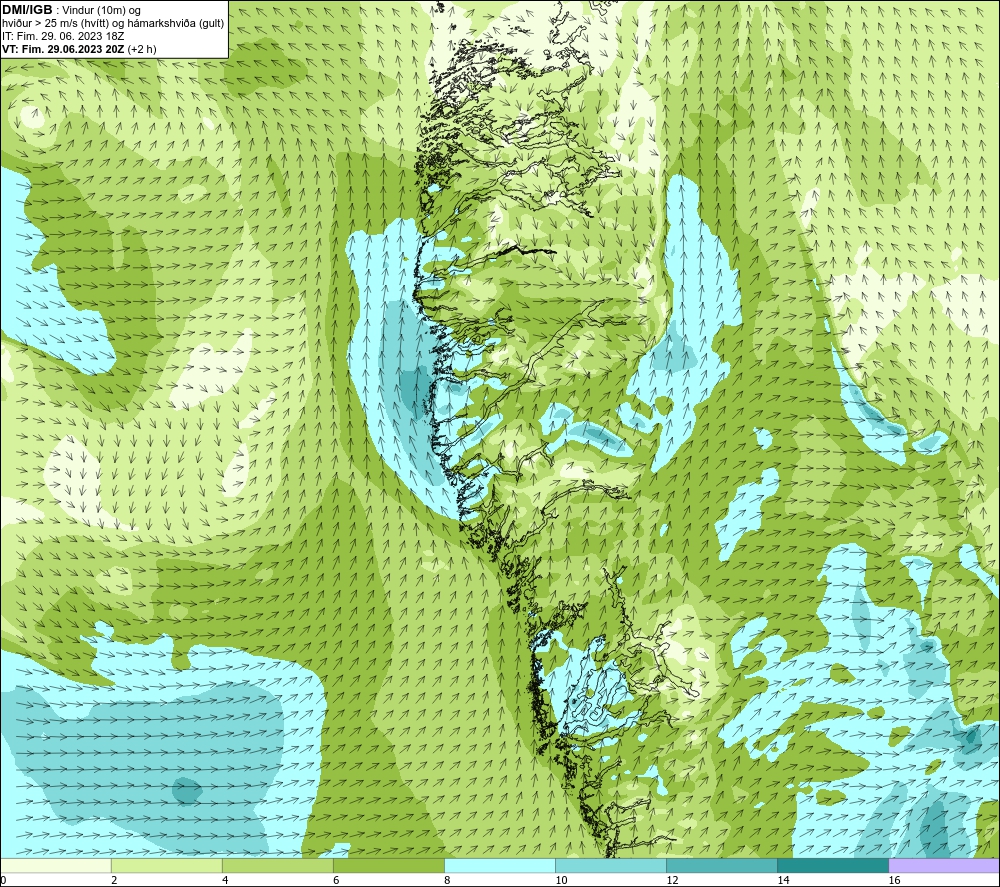Select the 0–2 m/s pale color swatch
The width and height of the screenshot is (1000, 887).
click(x=55, y=866)
